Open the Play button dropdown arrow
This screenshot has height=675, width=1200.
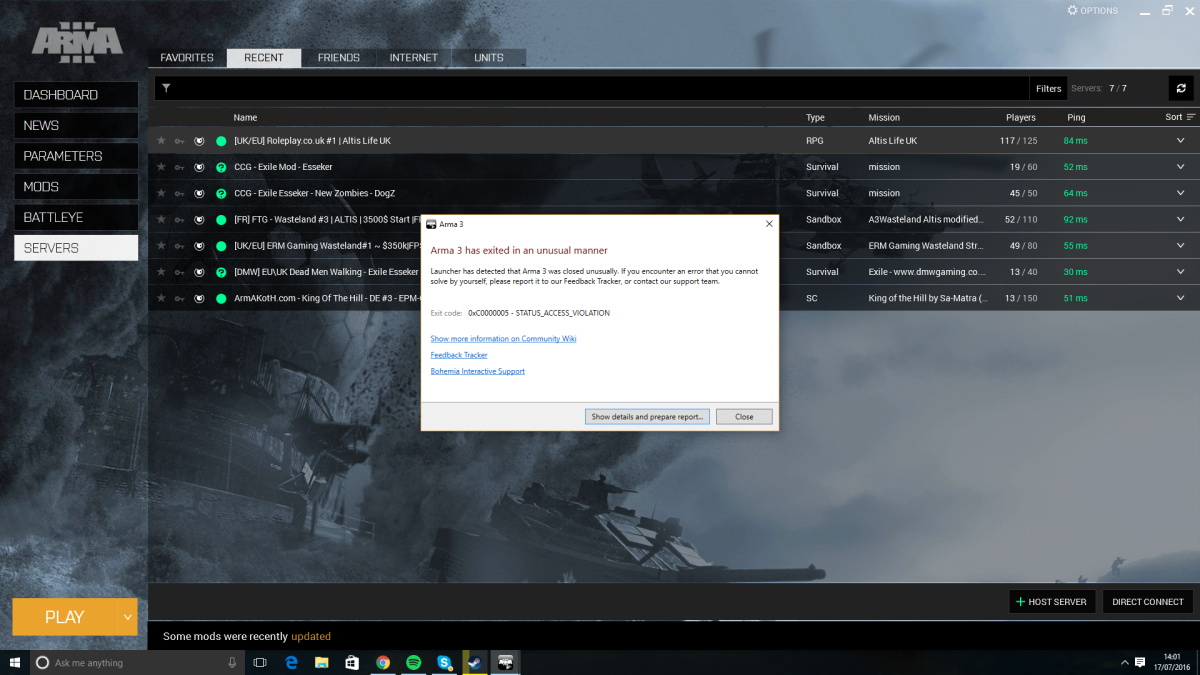127,617
